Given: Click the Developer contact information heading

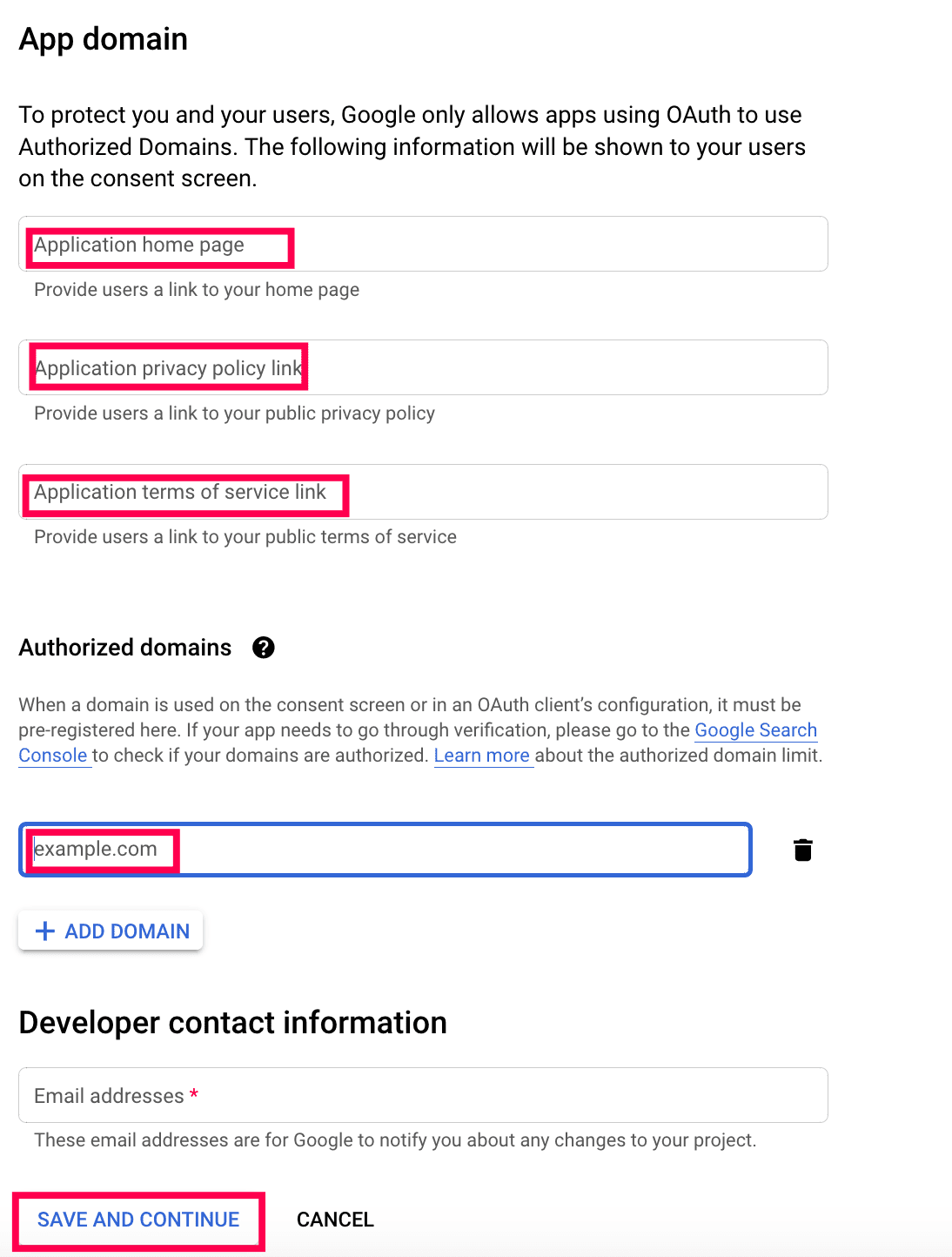Looking at the screenshot, I should click(233, 1023).
